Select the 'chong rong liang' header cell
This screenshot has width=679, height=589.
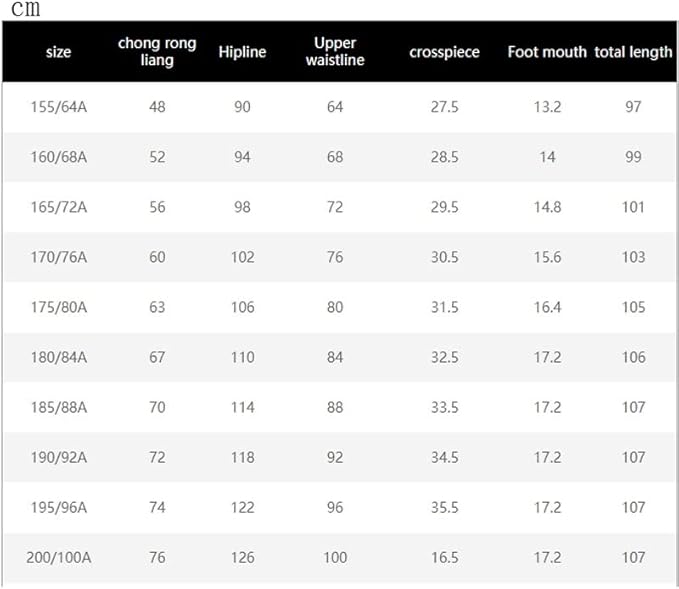point(157,52)
